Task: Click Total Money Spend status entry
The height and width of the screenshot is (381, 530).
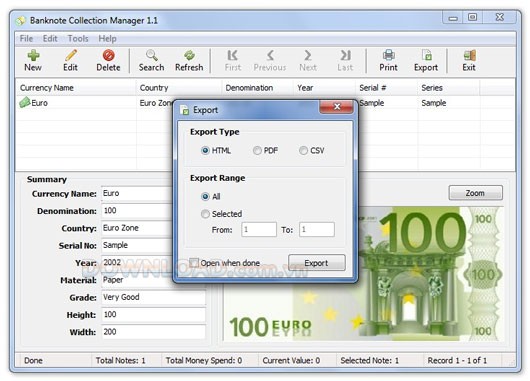Action: pos(204,360)
